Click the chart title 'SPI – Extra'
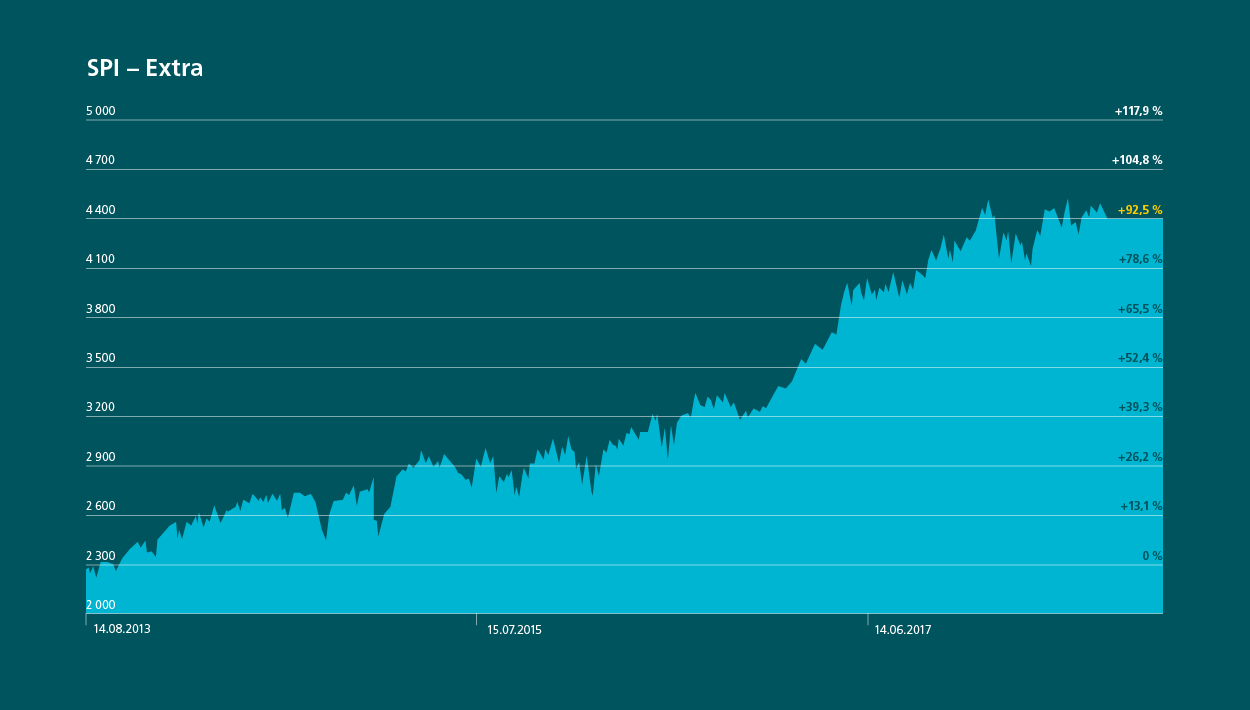The width and height of the screenshot is (1250, 710). pyautogui.click(x=145, y=69)
